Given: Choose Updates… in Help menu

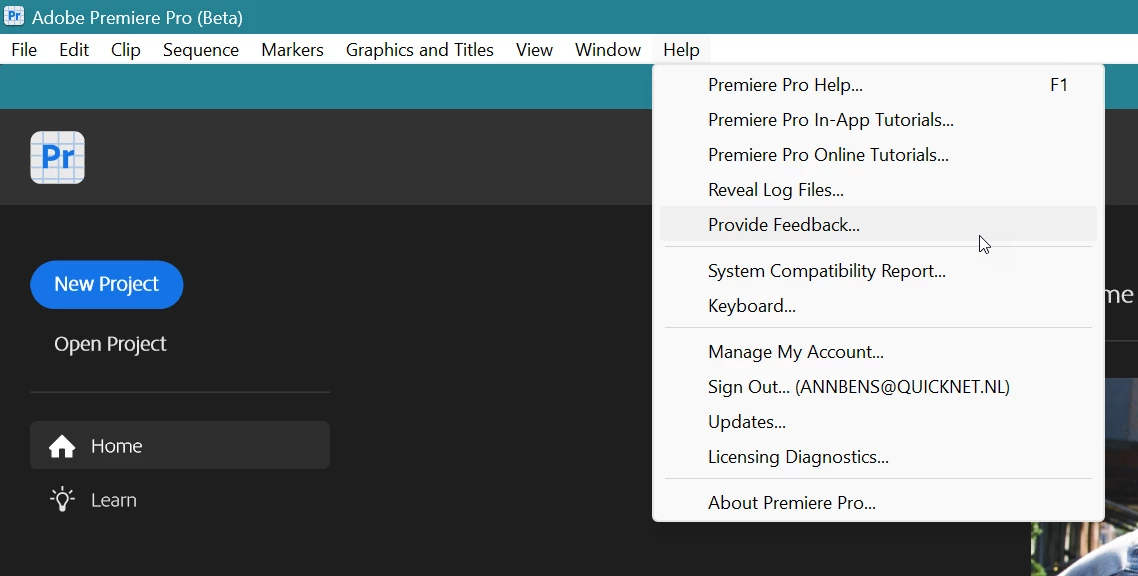Looking at the screenshot, I should click(x=878, y=421).
